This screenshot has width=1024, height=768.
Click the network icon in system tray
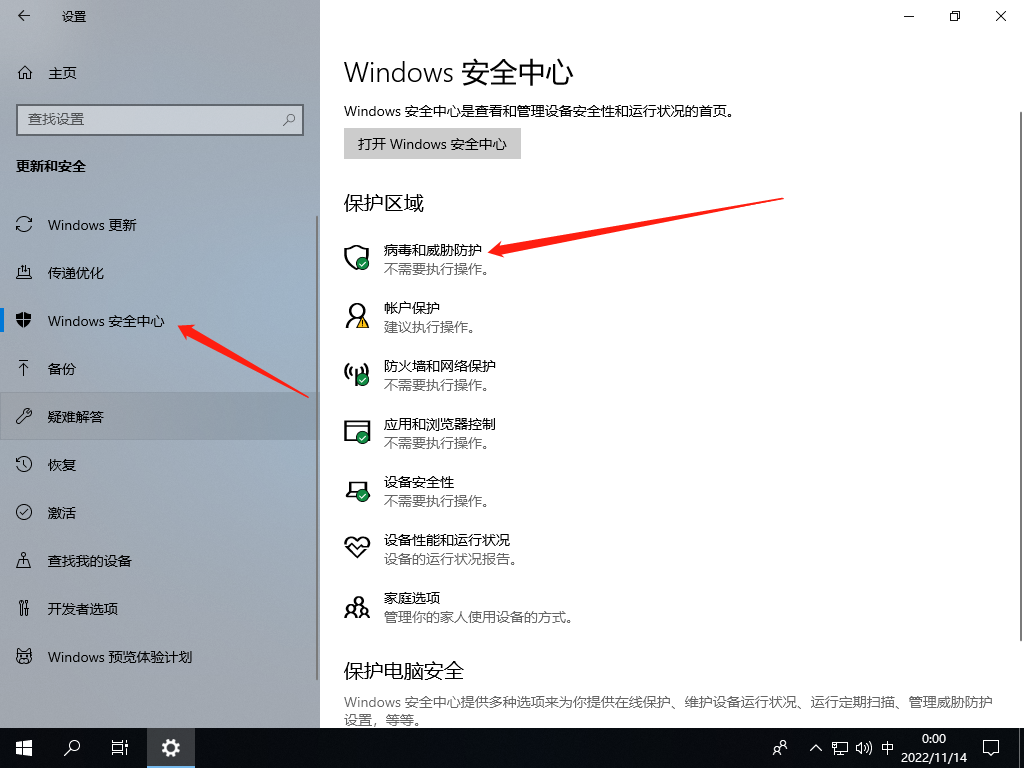pos(840,748)
